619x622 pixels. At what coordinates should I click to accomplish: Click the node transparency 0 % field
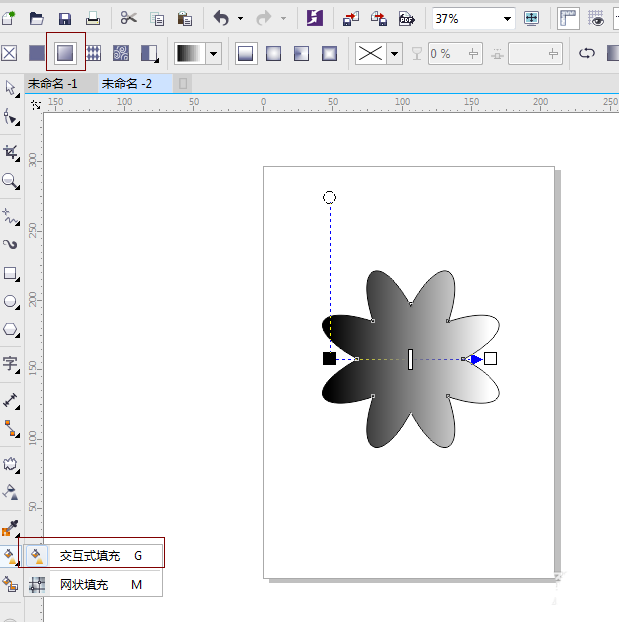455,54
